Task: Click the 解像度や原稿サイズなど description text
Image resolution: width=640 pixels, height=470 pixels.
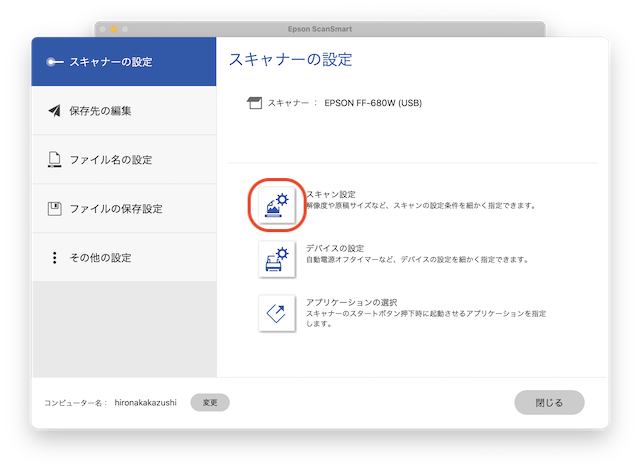Action: pyautogui.click(x=421, y=206)
